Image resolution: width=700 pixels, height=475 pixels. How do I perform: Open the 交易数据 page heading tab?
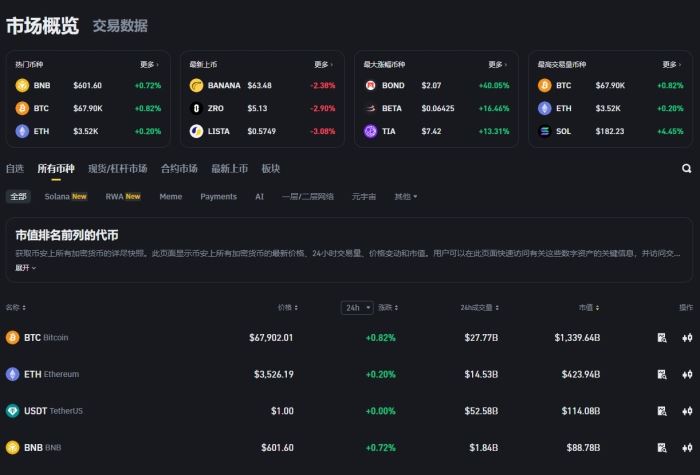(119, 26)
